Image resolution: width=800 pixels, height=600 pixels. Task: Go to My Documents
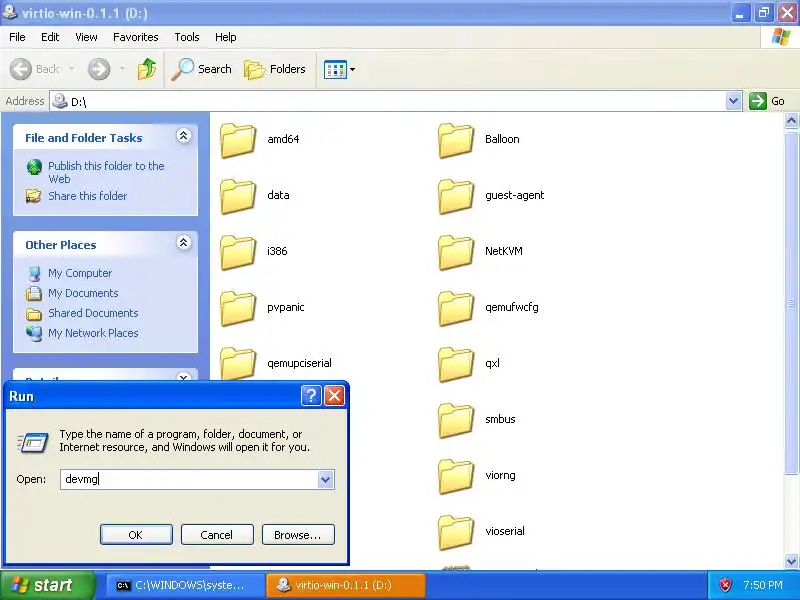(x=83, y=293)
